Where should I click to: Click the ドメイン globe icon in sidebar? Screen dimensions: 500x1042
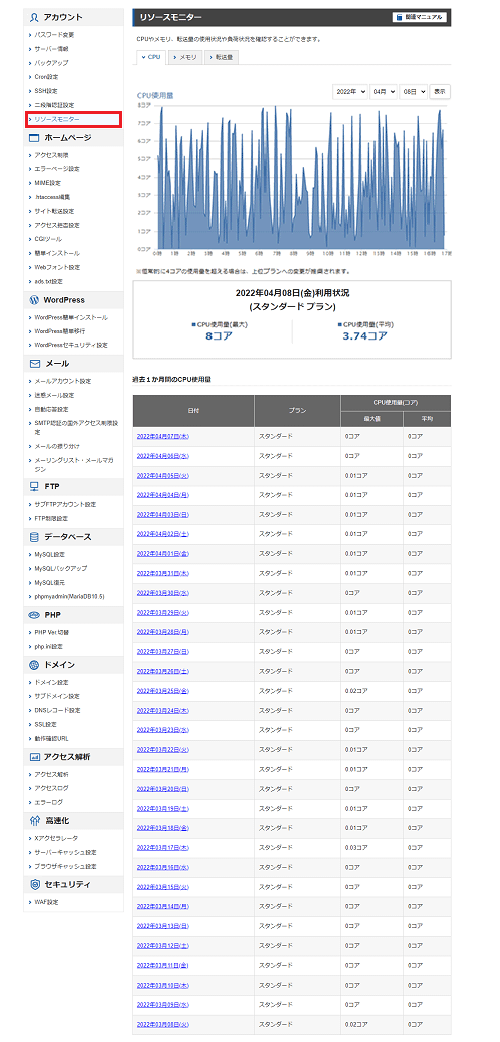(x=35, y=665)
